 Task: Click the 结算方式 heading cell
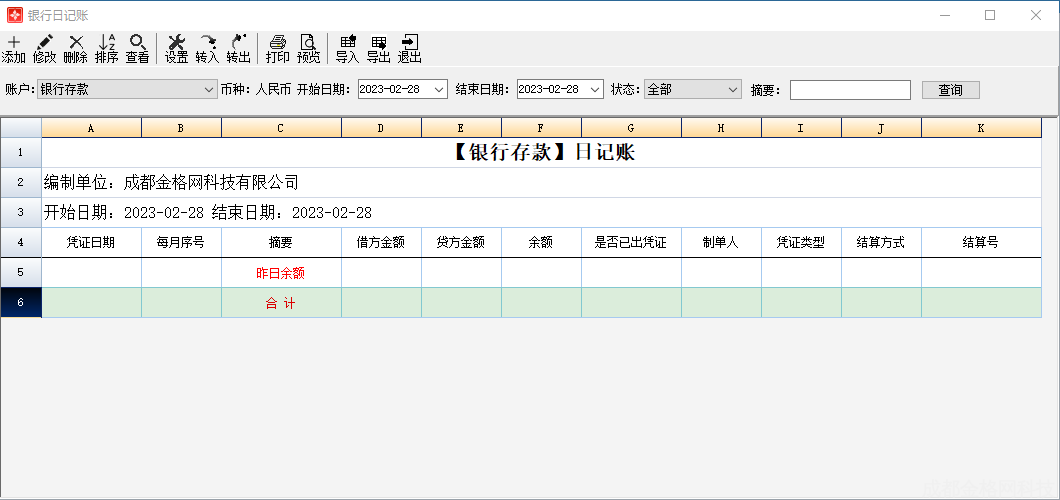coord(881,243)
